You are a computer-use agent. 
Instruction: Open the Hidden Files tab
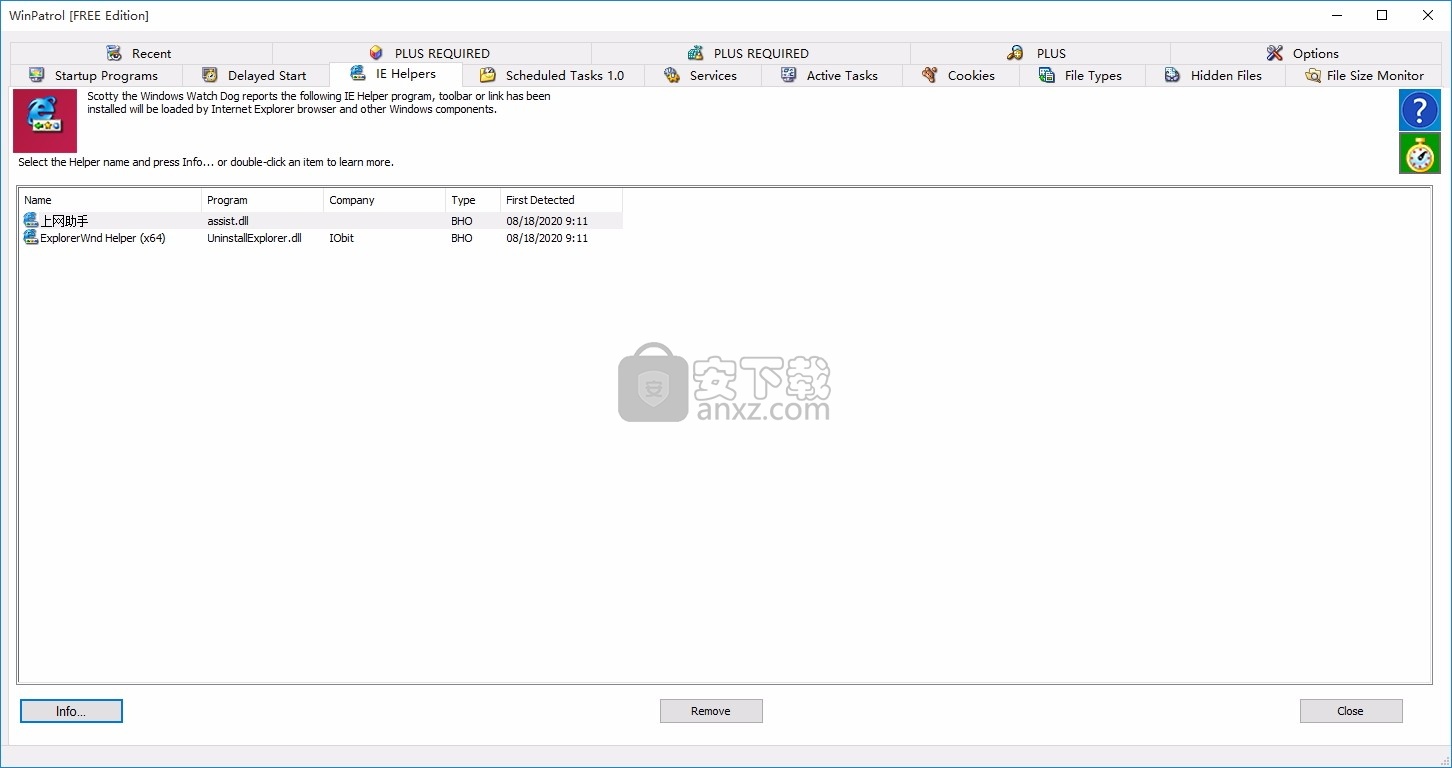point(1216,75)
